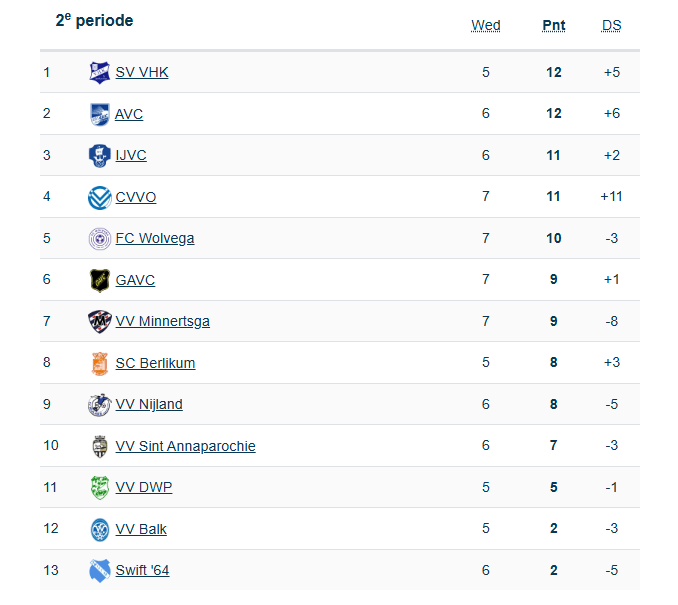Click the Pnt column header
This screenshot has width=678, height=605.
[554, 25]
